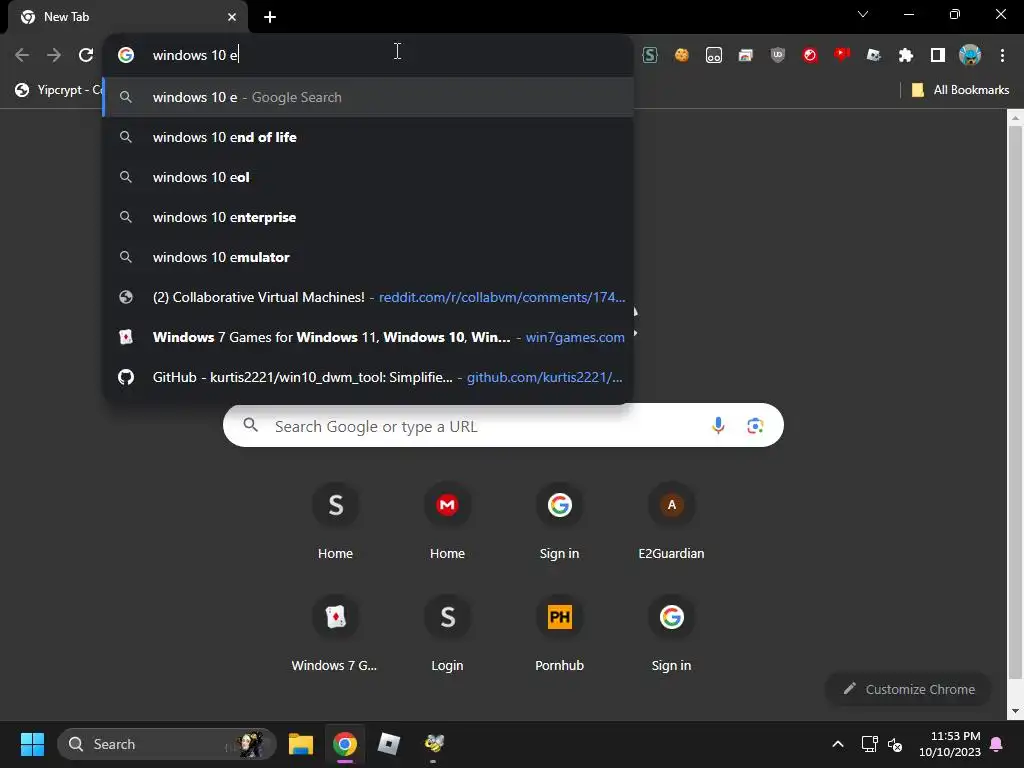
Task: Reload the page with the refresh icon
Action: [86, 55]
